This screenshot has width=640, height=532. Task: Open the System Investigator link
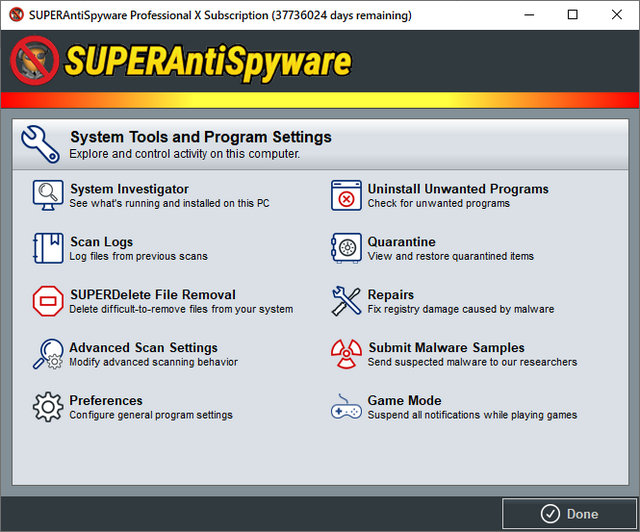pyautogui.click(x=129, y=189)
